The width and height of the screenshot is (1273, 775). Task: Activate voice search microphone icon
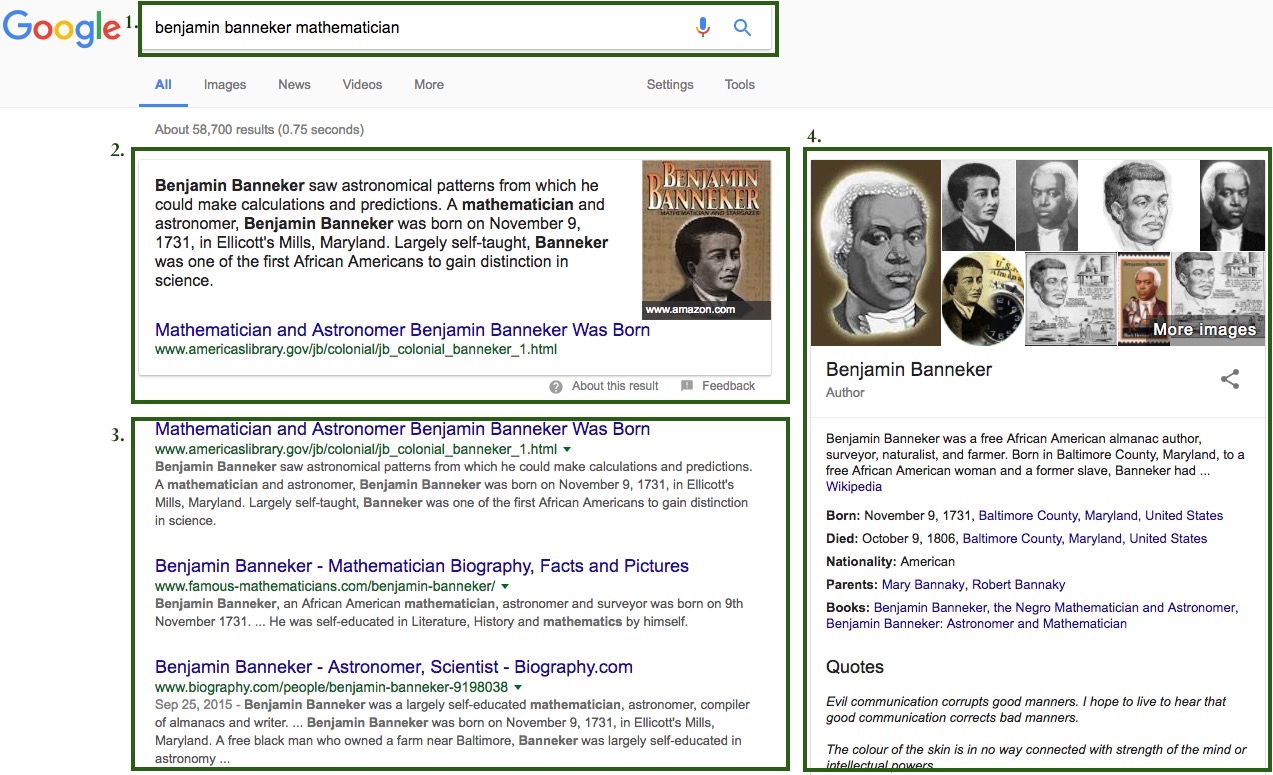pyautogui.click(x=703, y=28)
